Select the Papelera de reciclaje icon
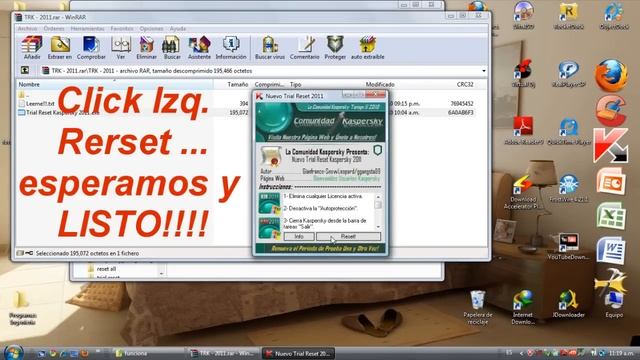 [478, 307]
